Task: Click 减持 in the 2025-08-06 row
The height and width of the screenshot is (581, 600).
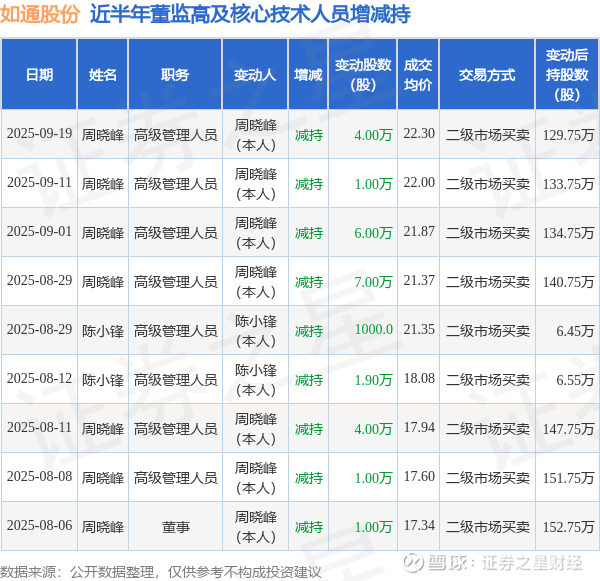Action: pyautogui.click(x=309, y=527)
